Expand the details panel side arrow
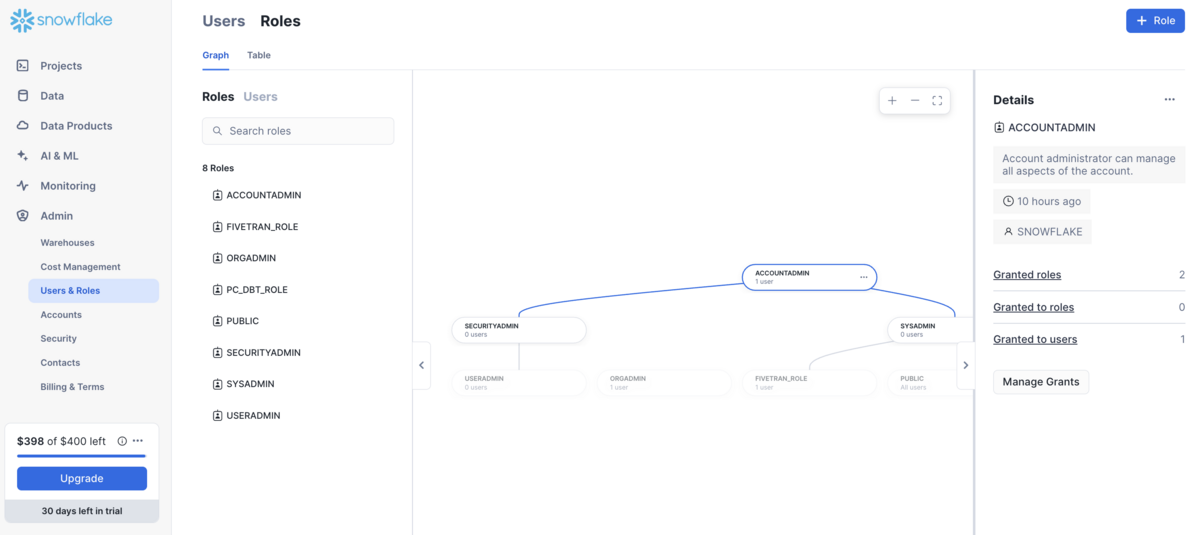The height and width of the screenshot is (535, 1200). [965, 365]
